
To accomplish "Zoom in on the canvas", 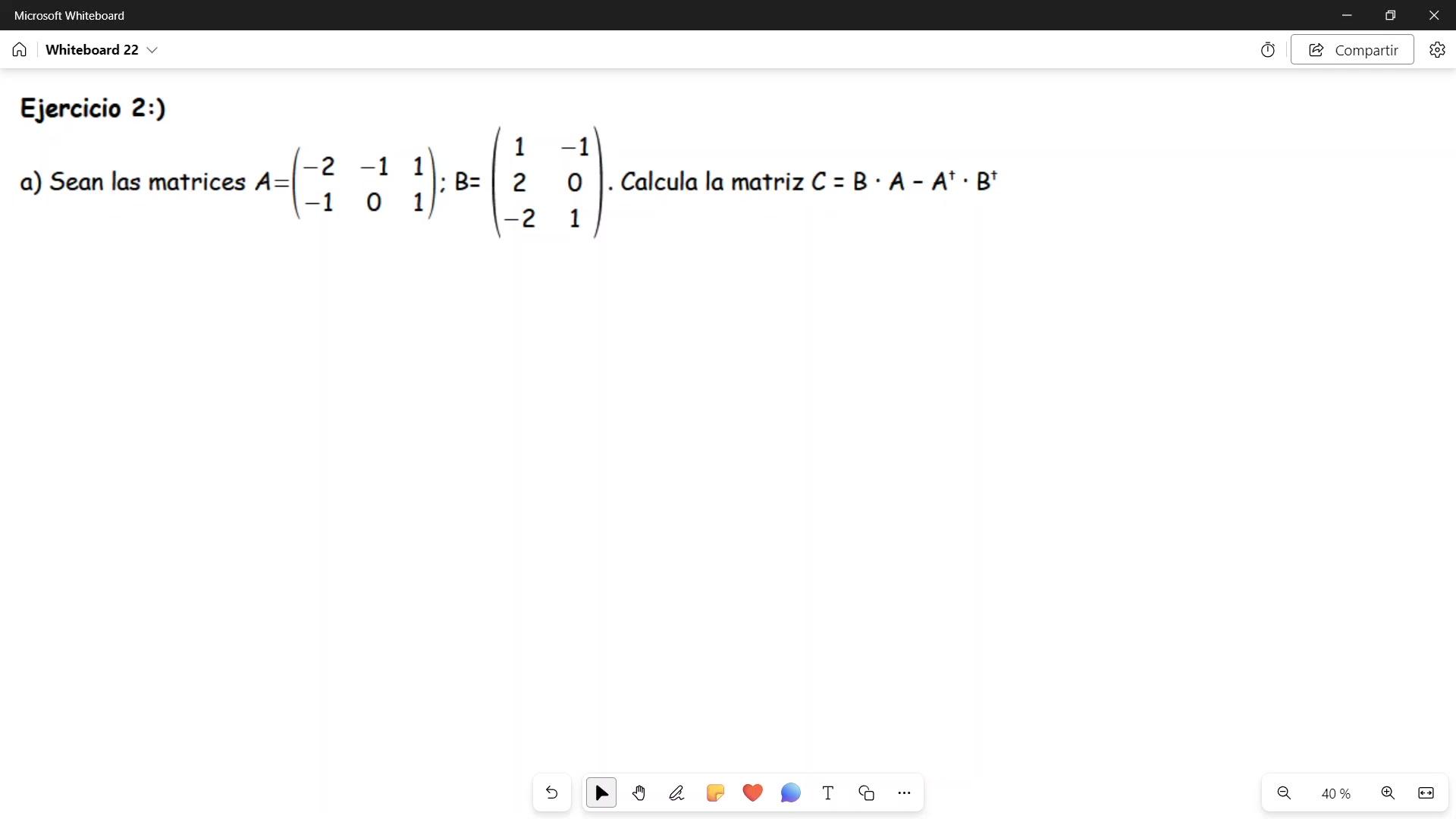I will click(1388, 793).
